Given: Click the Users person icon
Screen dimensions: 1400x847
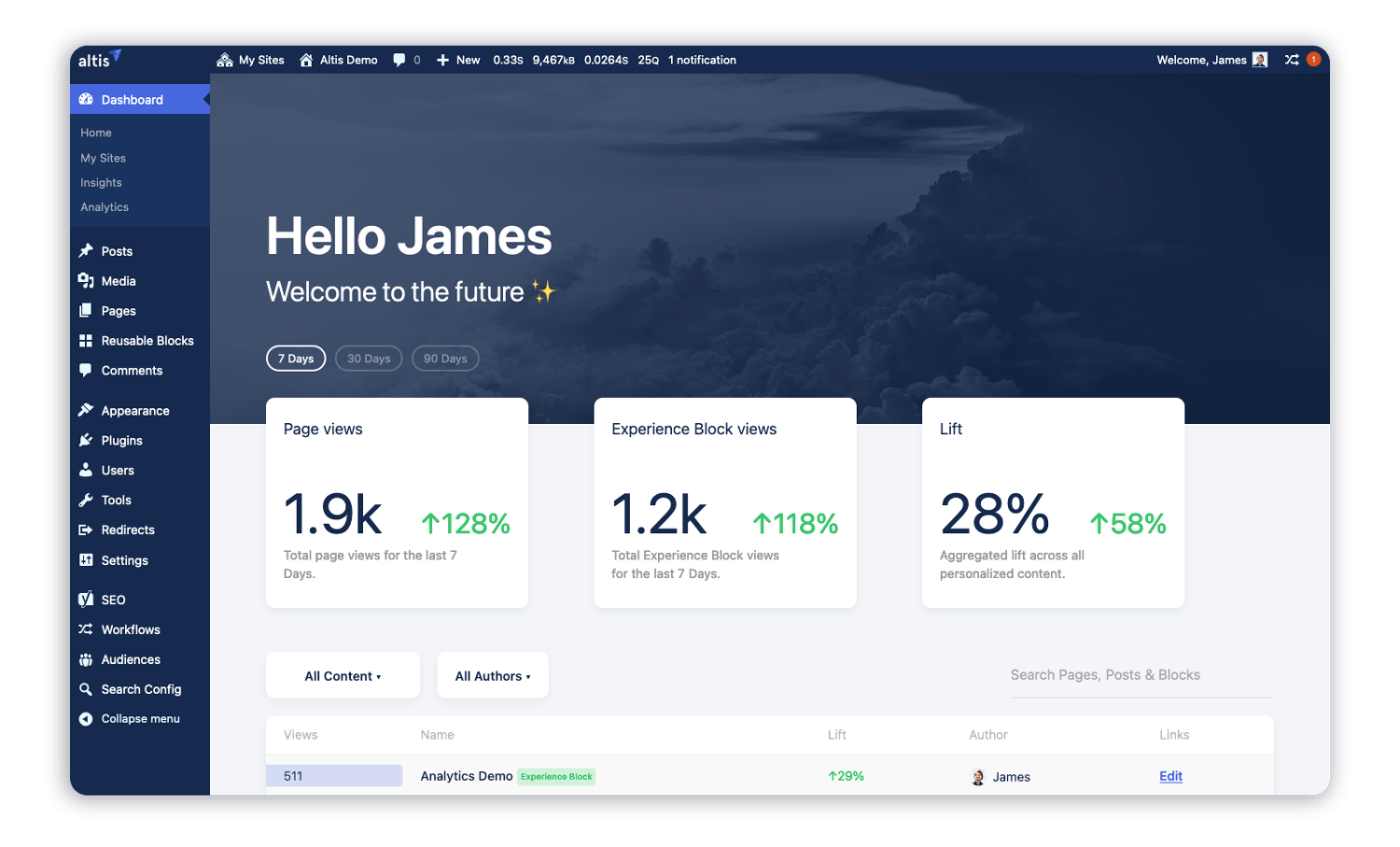Looking at the screenshot, I should coord(86,470).
